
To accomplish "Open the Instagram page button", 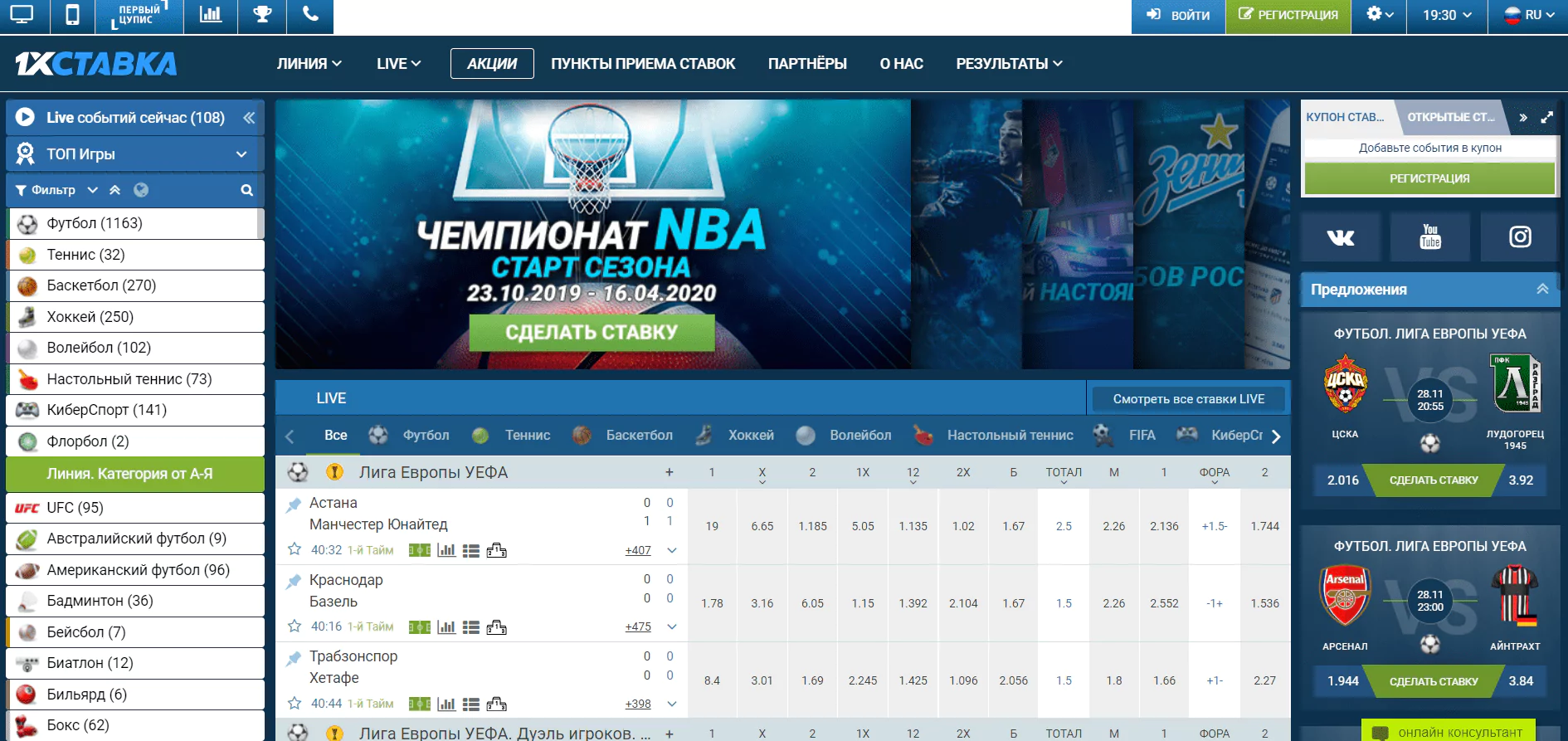I will [x=1520, y=237].
